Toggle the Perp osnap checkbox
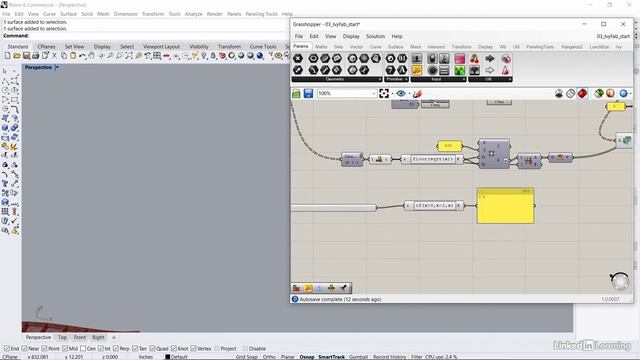The image size is (640, 360). pyautogui.click(x=116, y=349)
